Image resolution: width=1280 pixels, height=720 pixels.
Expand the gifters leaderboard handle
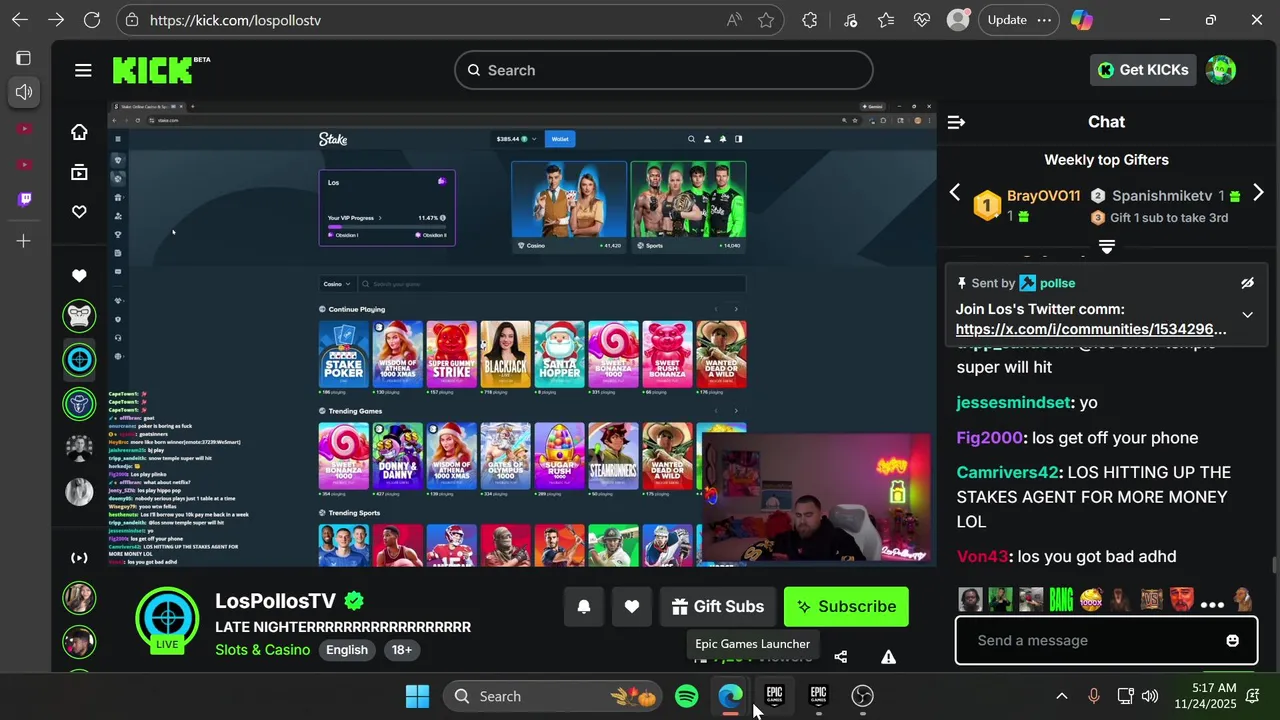pos(1107,246)
